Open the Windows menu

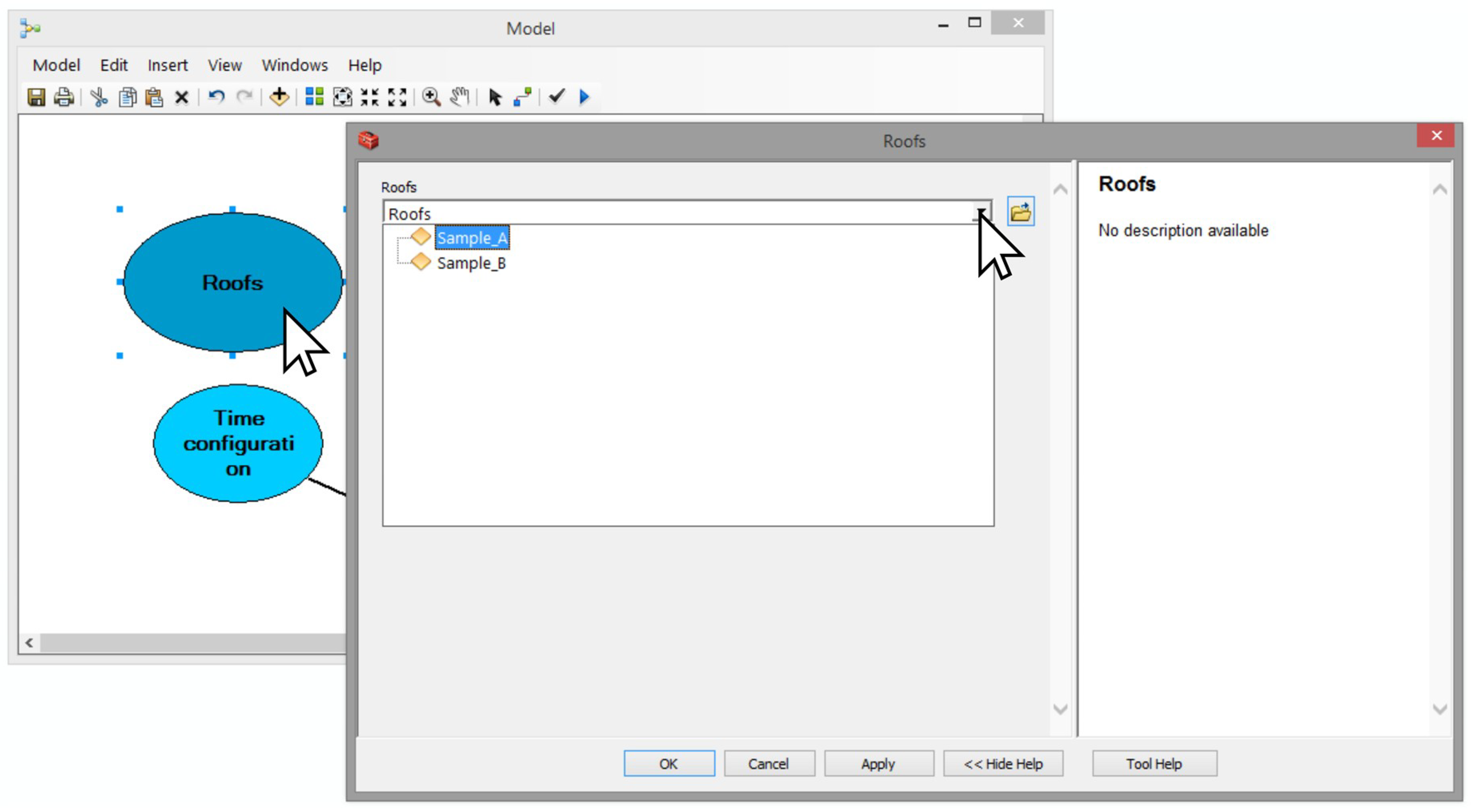[x=295, y=65]
